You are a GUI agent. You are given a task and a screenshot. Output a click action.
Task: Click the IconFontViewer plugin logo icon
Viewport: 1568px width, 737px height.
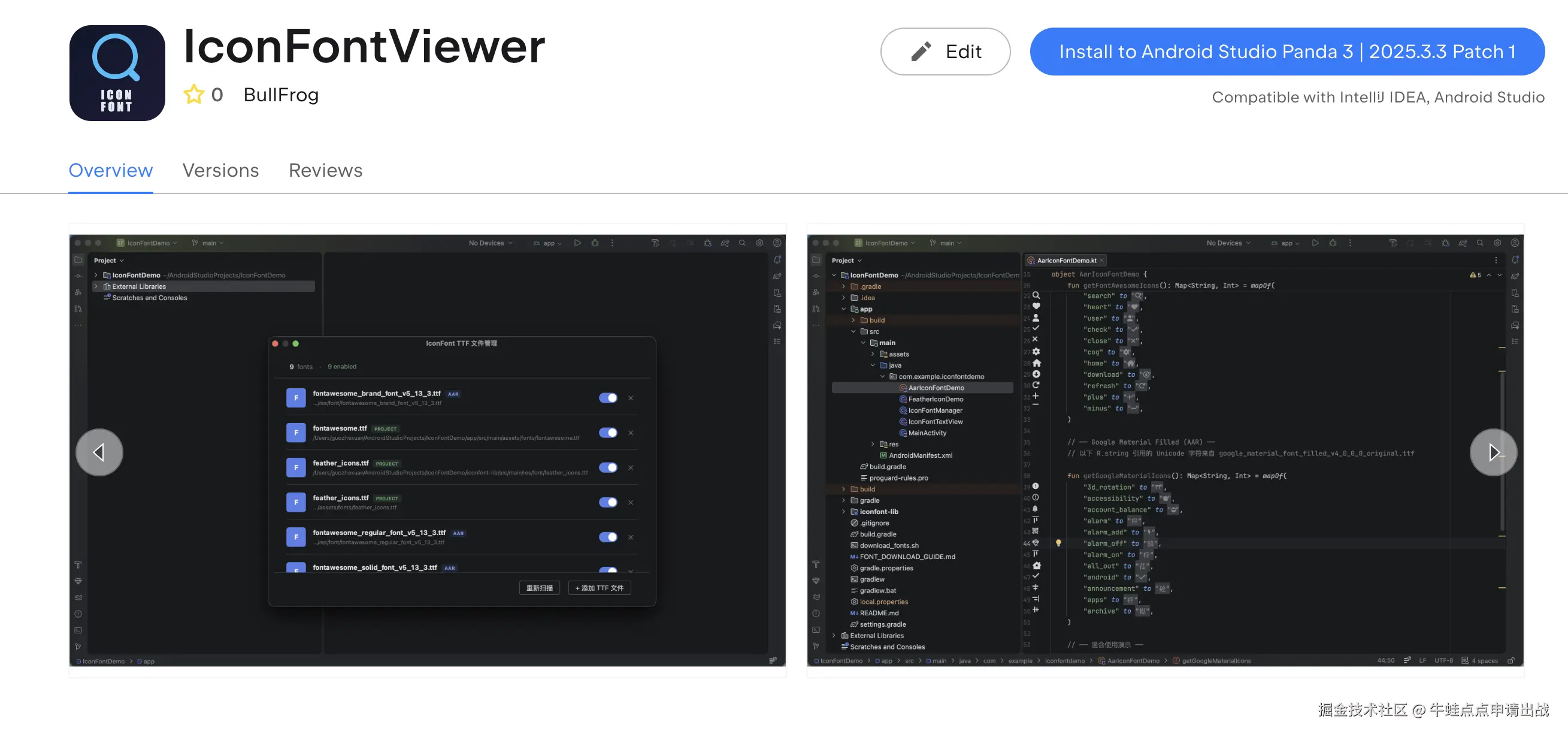click(117, 73)
